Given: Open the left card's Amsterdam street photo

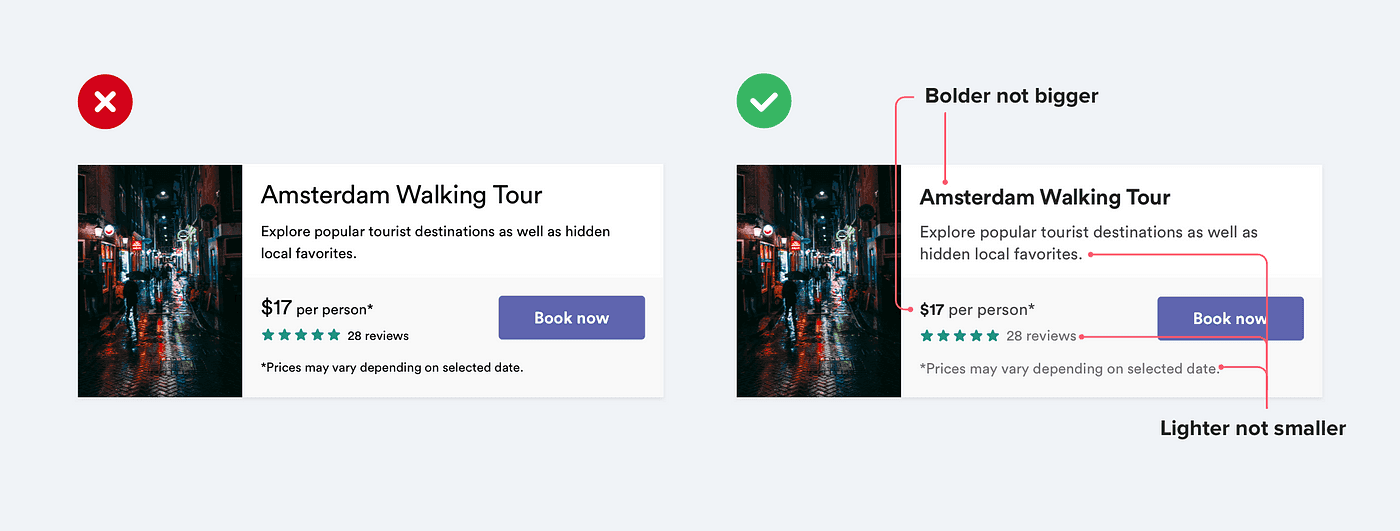Looking at the screenshot, I should point(160,281).
